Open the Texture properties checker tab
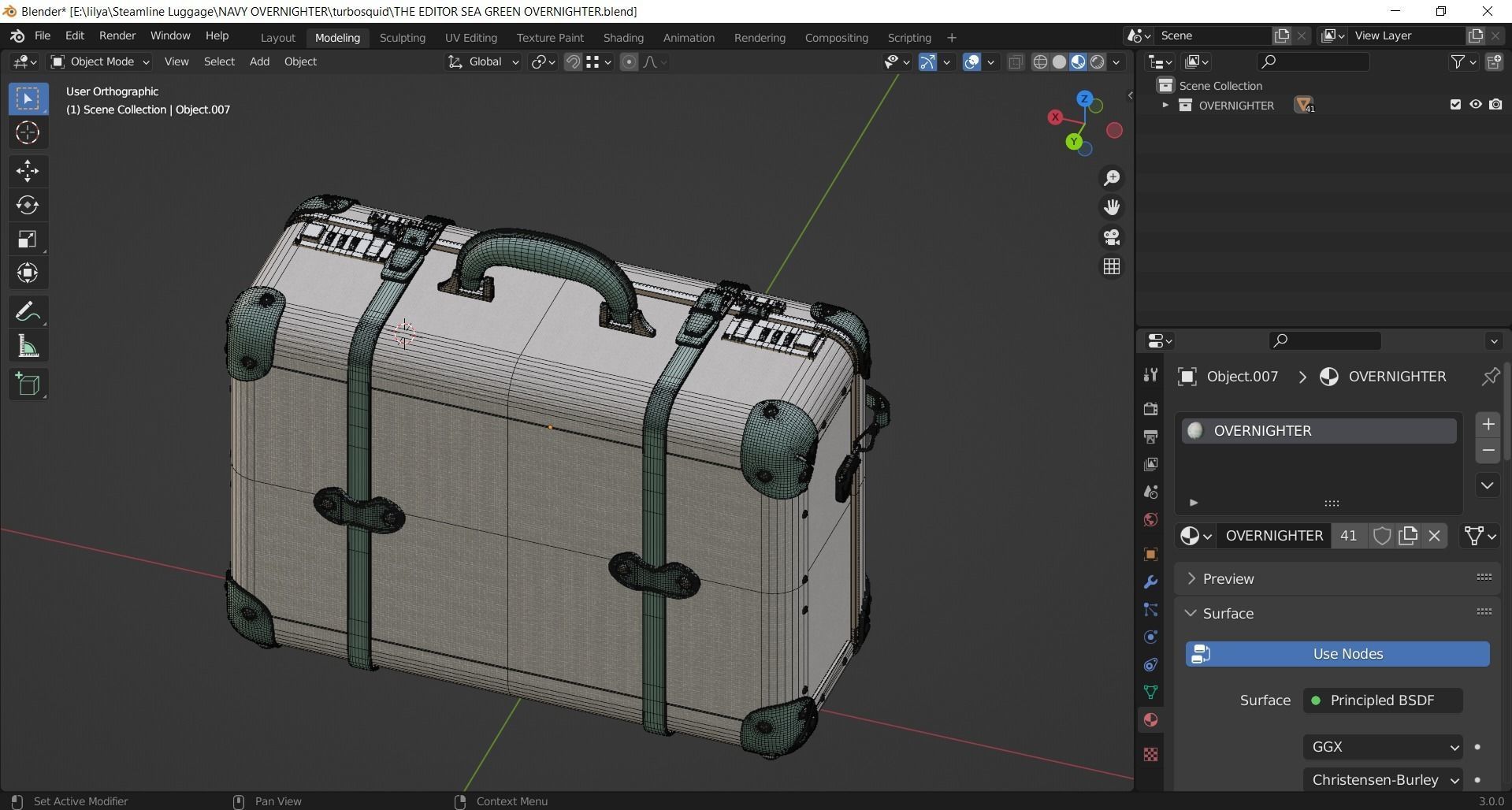 click(1150, 754)
